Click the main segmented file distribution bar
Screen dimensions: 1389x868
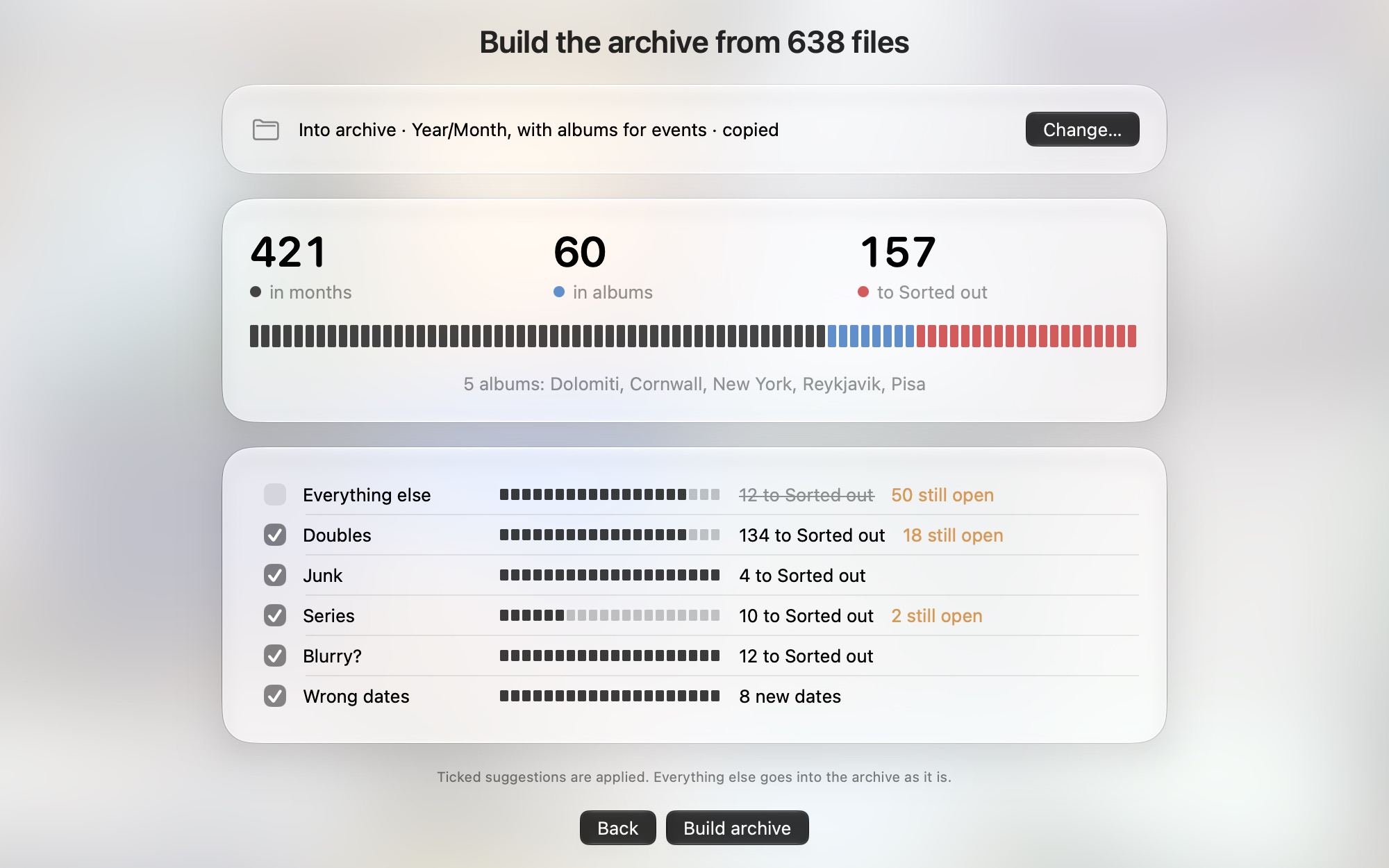pos(693,336)
